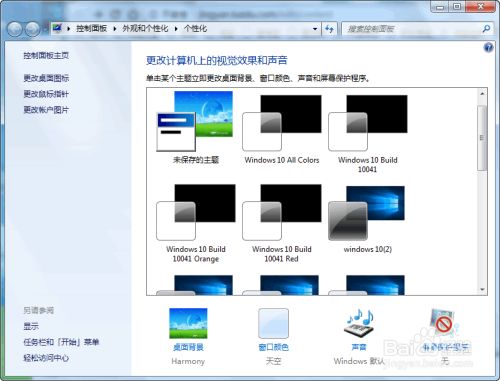500x381 pixels.
Task: Click the refresh button beside address bar
Action: [329, 29]
